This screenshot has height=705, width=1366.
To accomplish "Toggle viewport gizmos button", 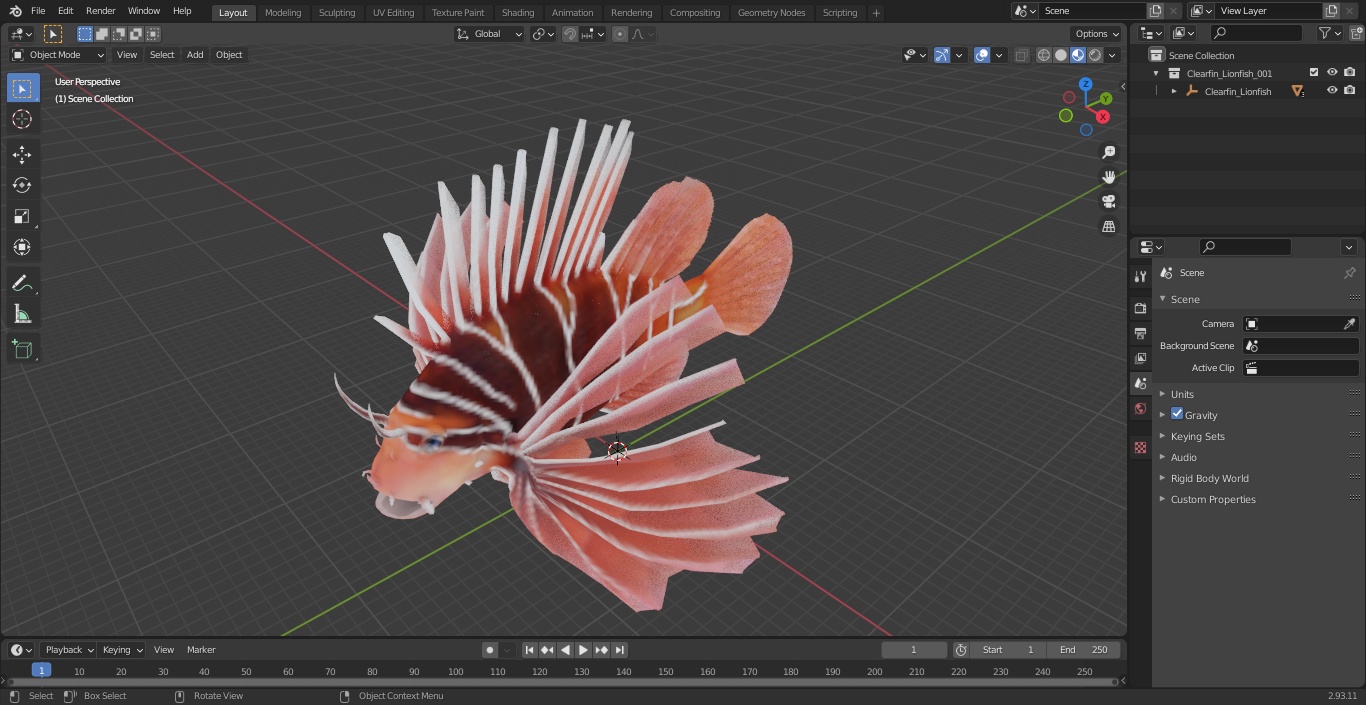I will (942, 55).
